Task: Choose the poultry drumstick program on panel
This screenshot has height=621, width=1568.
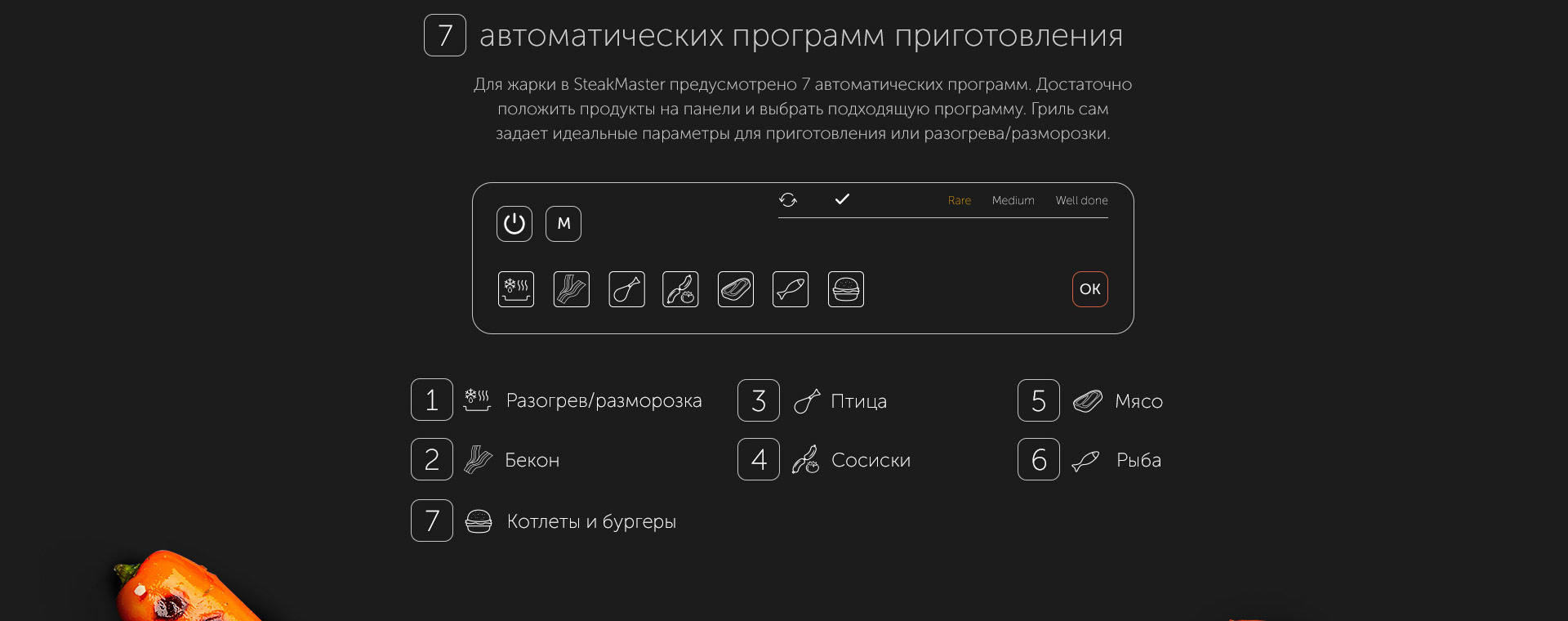Action: (x=626, y=289)
